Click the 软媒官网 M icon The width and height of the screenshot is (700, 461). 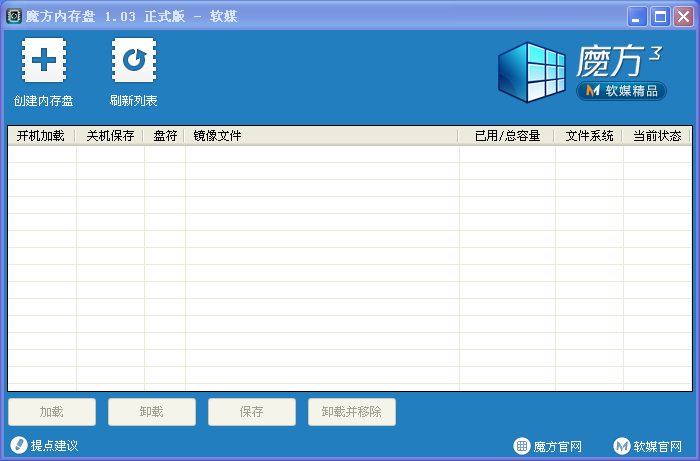pos(621,446)
